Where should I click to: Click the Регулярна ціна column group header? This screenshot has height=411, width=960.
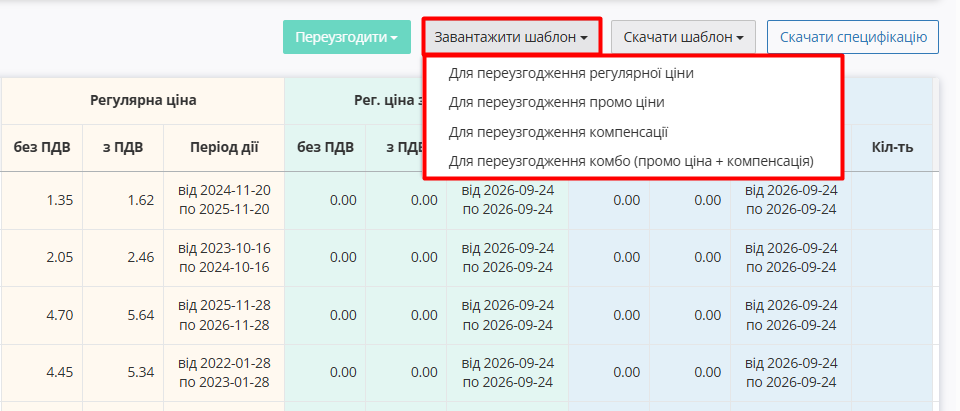143,100
